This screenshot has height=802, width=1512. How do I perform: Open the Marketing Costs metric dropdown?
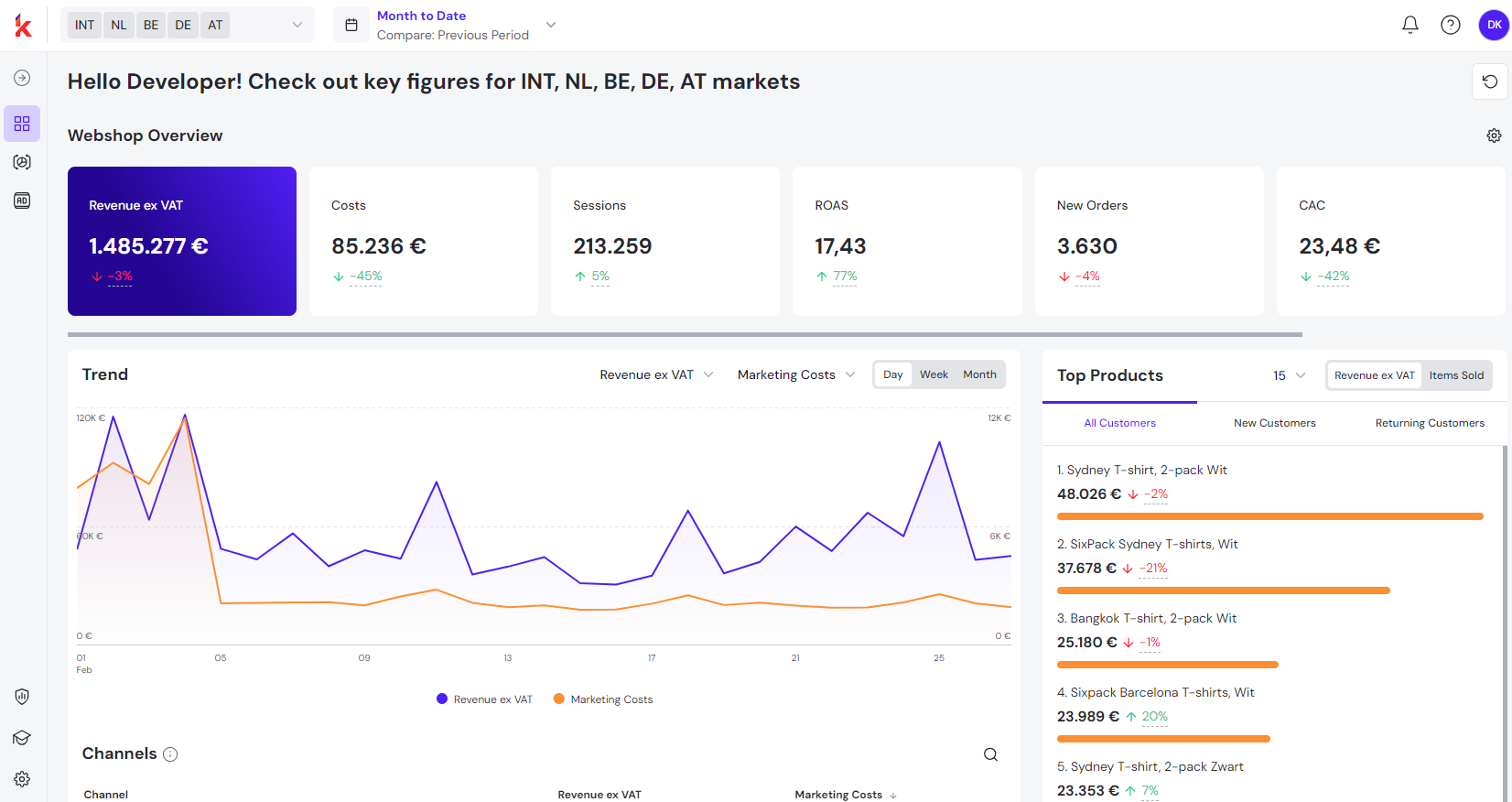pyautogui.click(x=795, y=374)
